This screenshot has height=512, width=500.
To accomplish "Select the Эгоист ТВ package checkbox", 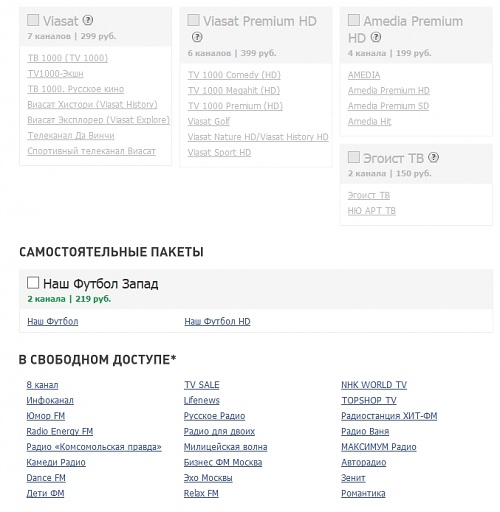I will point(354,157).
